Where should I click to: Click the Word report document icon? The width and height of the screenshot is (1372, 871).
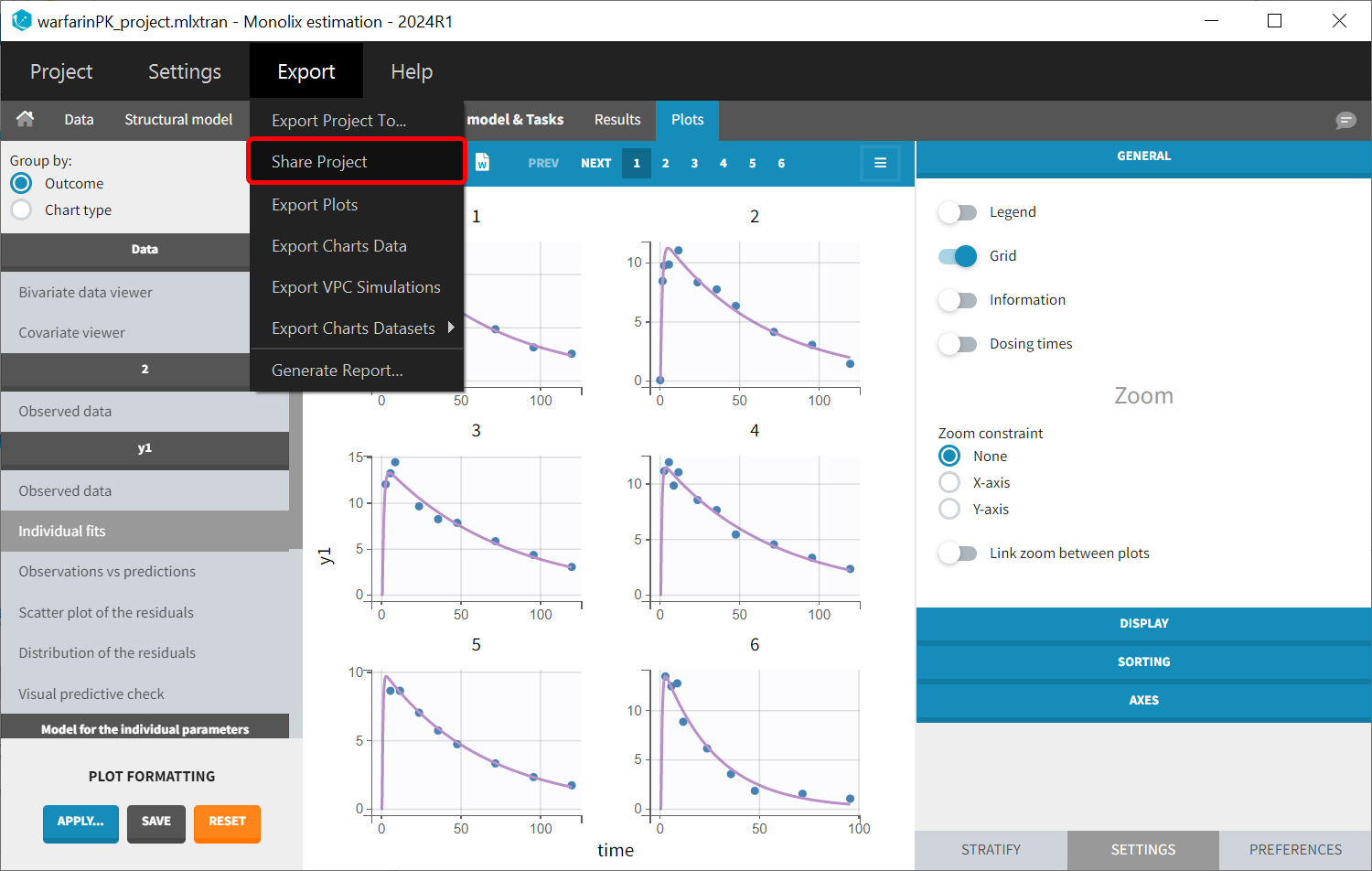pyautogui.click(x=482, y=163)
